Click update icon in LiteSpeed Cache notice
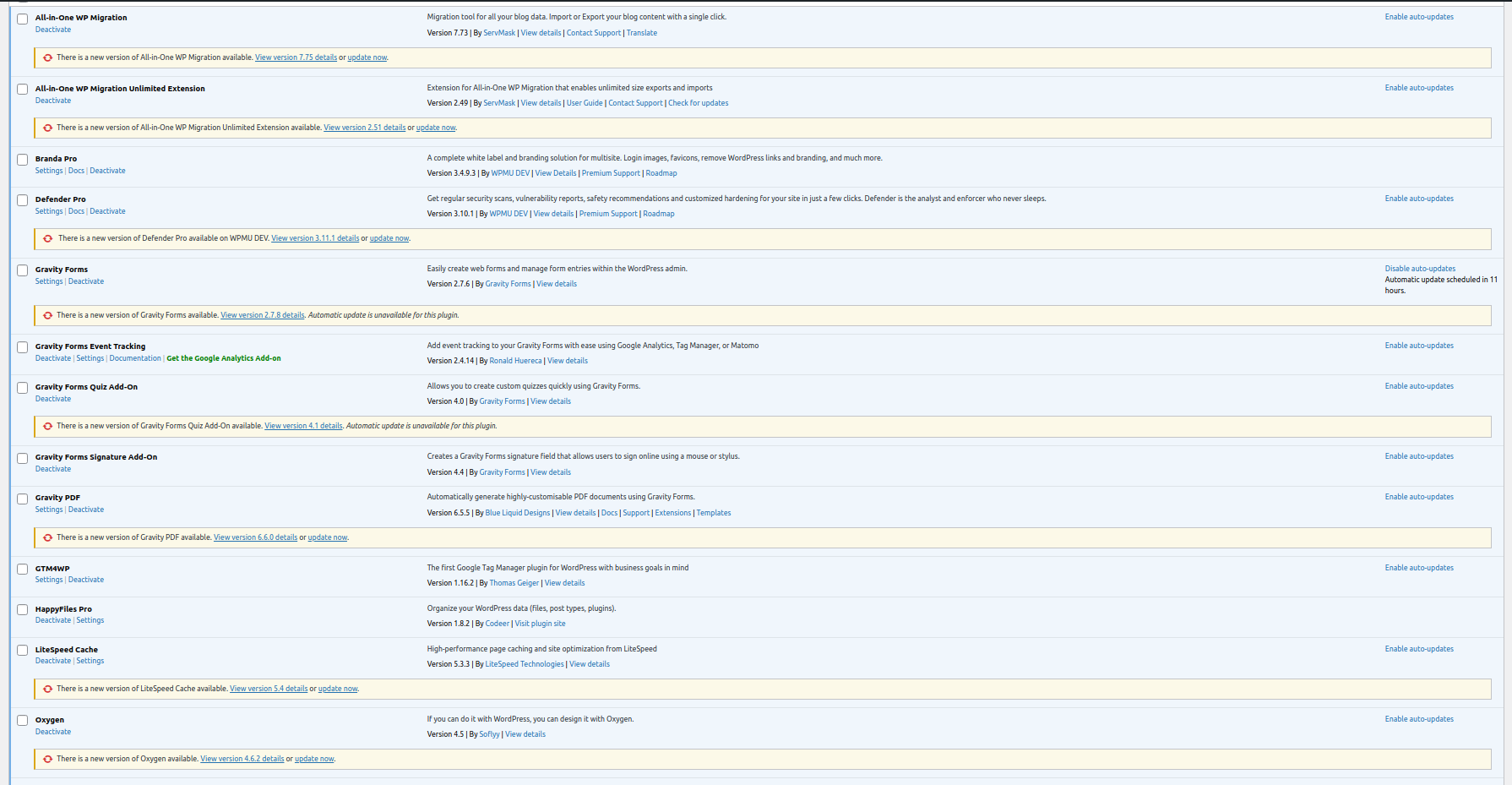The image size is (1512, 785). pos(48,690)
